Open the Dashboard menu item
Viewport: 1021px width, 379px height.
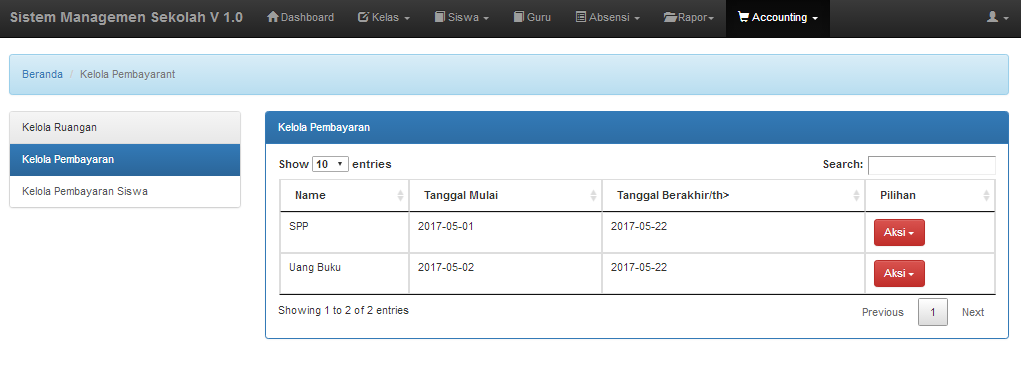(x=301, y=18)
